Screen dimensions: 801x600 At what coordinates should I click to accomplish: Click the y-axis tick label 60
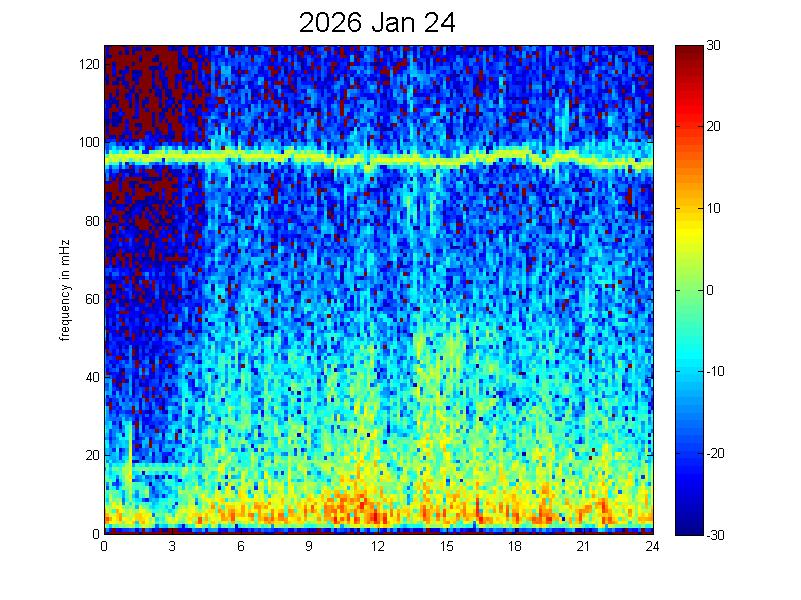coord(92,299)
